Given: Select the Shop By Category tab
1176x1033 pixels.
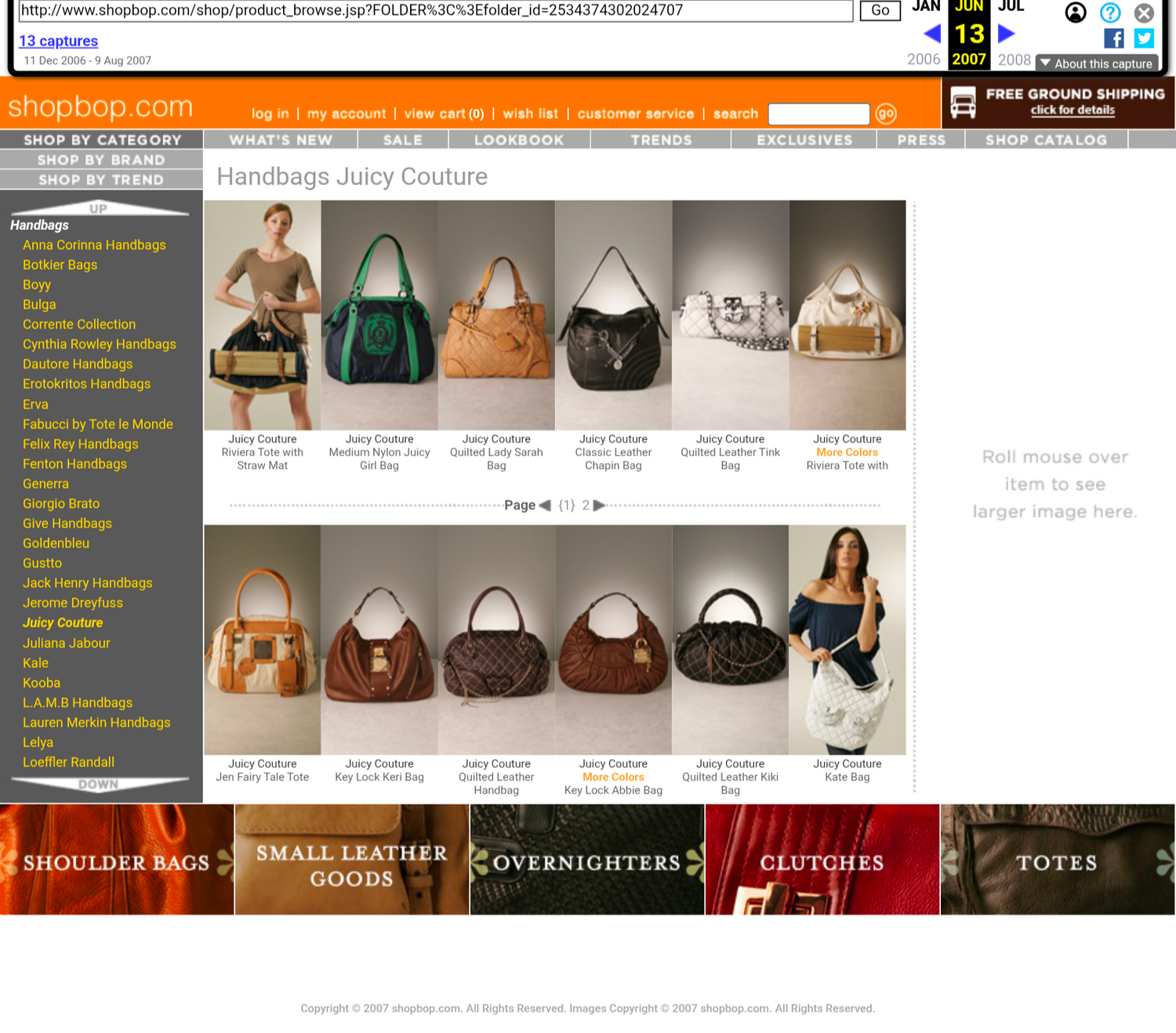Looking at the screenshot, I should click(102, 140).
